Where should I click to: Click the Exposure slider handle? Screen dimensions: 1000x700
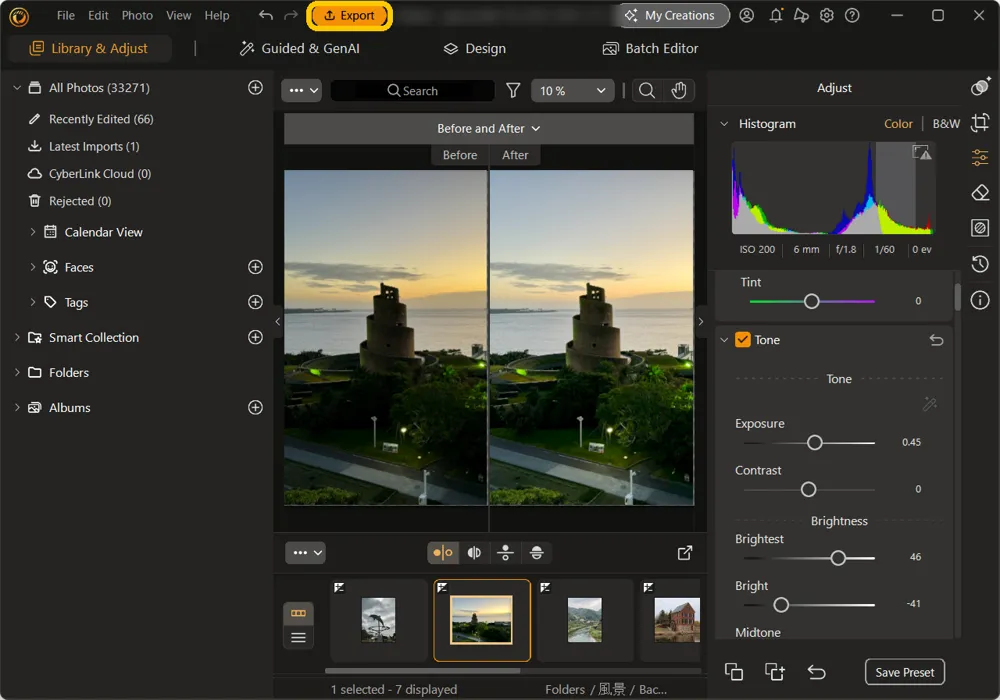pyautogui.click(x=814, y=442)
